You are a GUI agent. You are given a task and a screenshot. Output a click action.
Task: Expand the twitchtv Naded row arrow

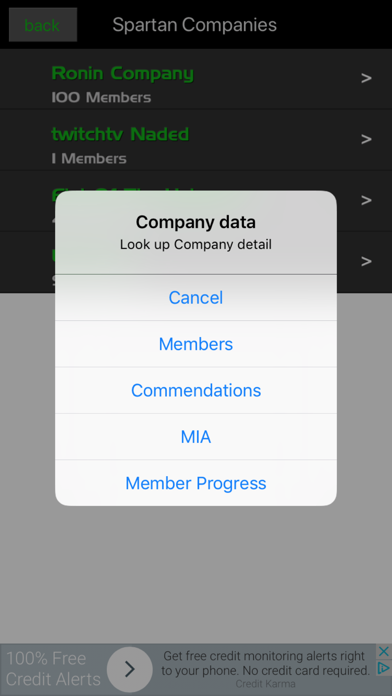point(366,139)
